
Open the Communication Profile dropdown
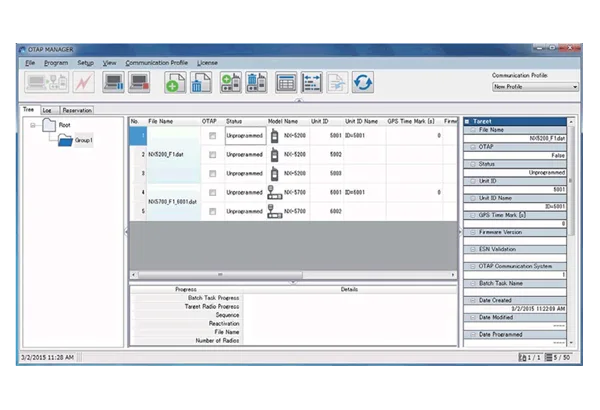coord(535,87)
